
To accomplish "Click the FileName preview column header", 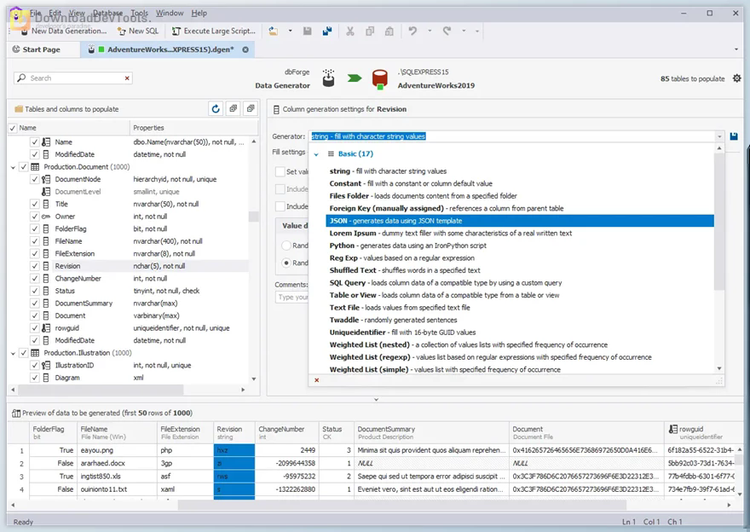I will point(117,432).
